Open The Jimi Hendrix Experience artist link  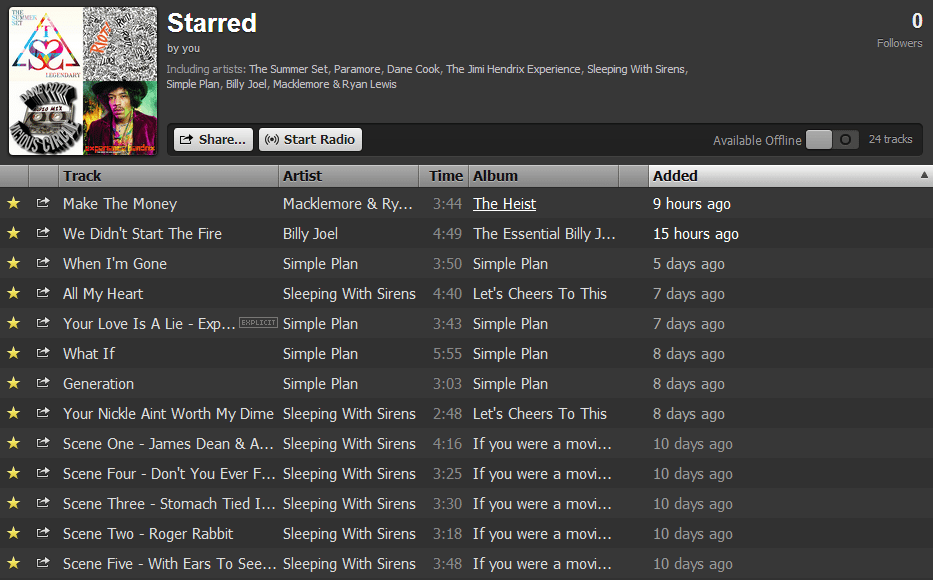pyautogui.click(x=513, y=69)
